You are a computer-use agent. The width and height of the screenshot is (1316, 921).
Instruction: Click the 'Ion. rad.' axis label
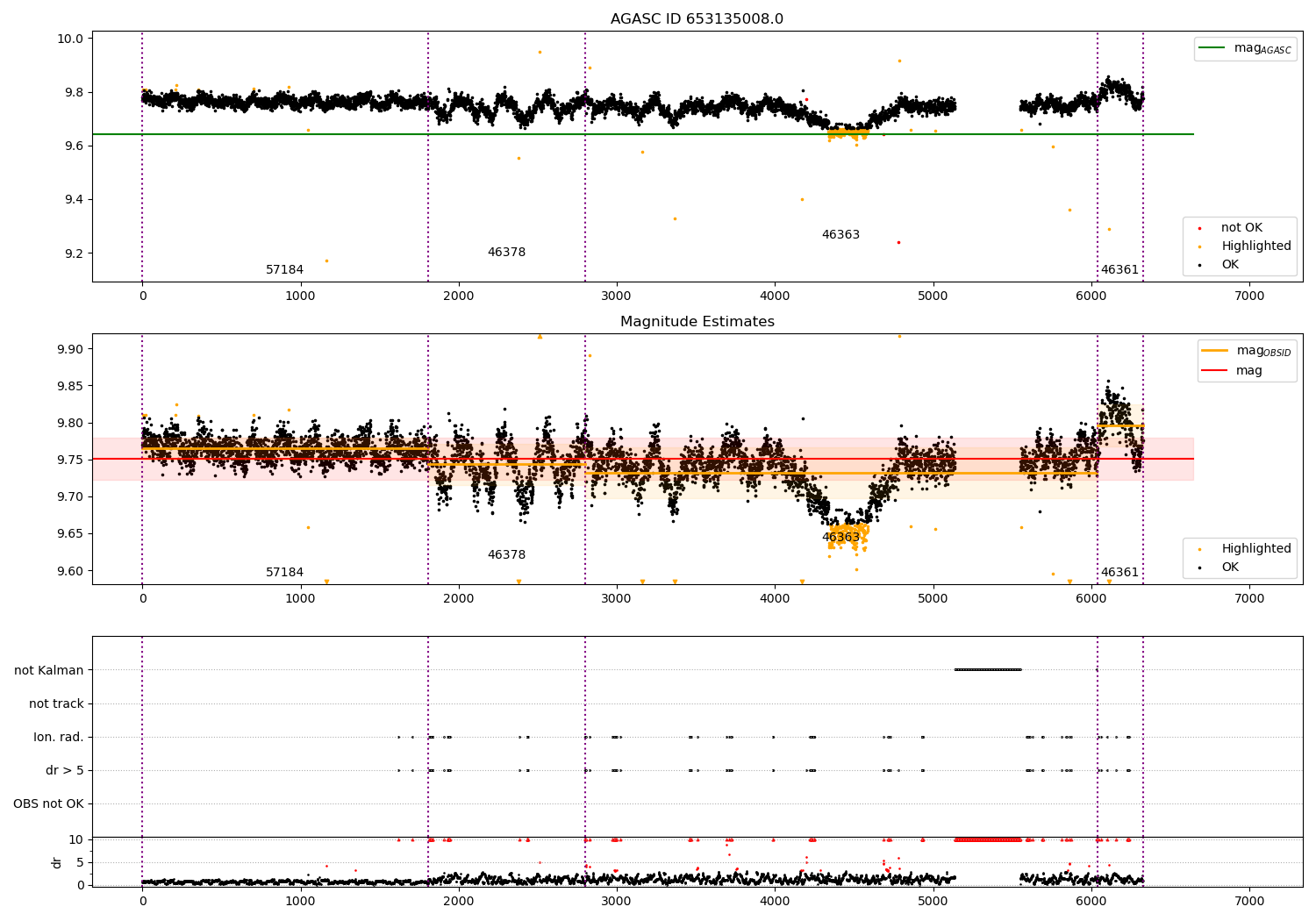(x=59, y=737)
